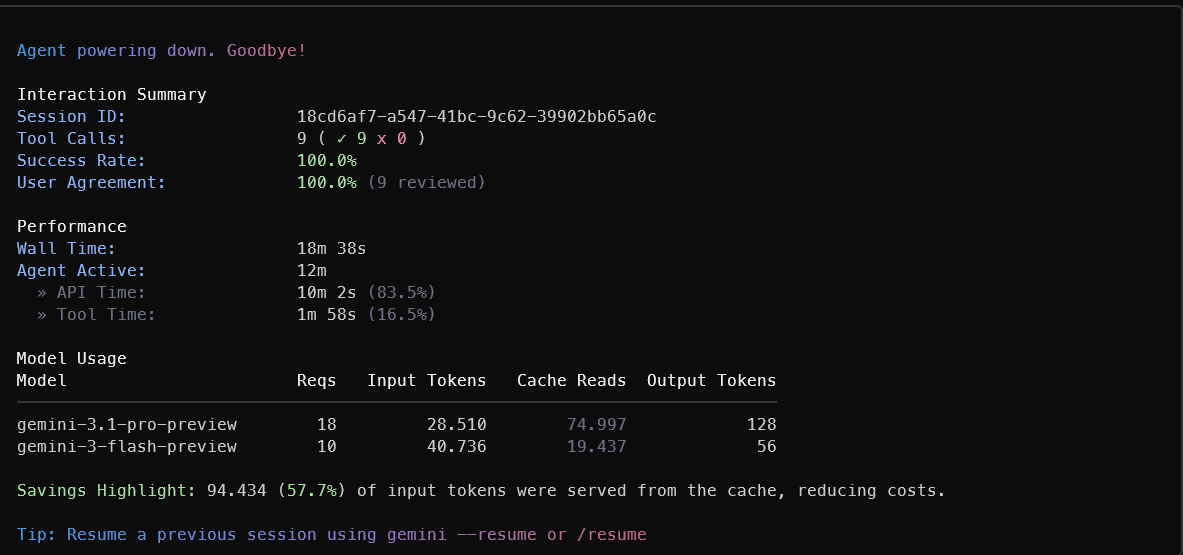Viewport: 1183px width, 555px height.
Task: Click the Tool Time value '1m 58s'
Action: (x=327, y=314)
